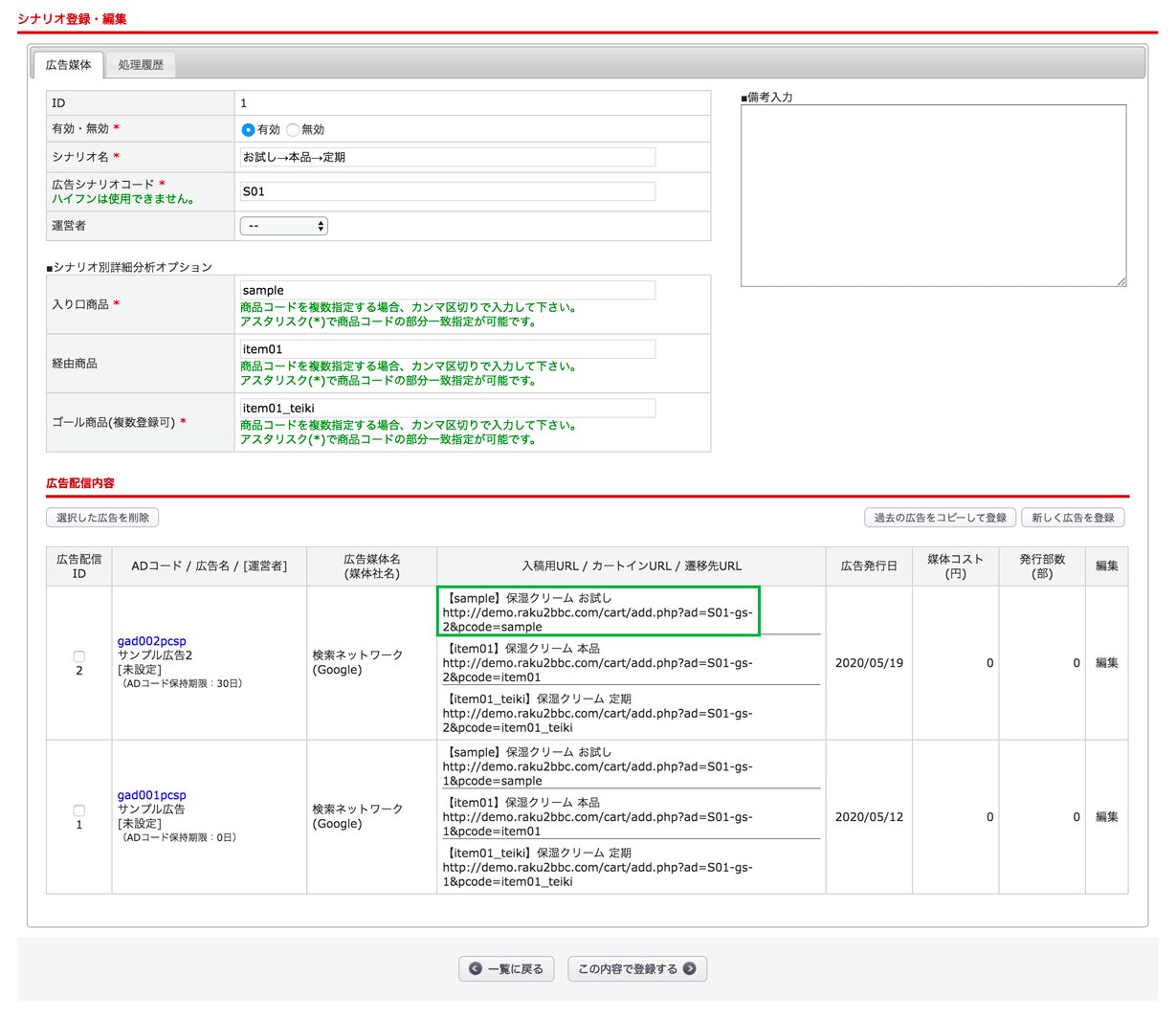Switch to the 広告媒体 tab
This screenshot has height=1020, width=1176.
point(69,65)
